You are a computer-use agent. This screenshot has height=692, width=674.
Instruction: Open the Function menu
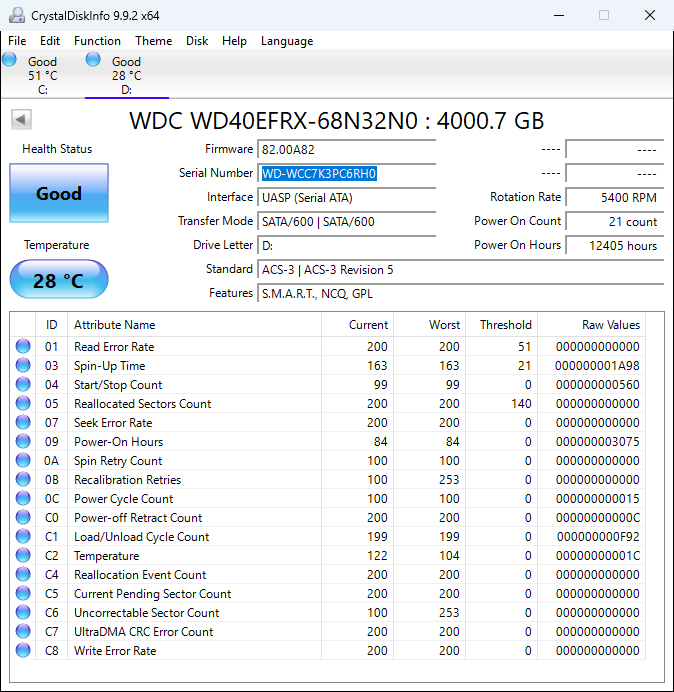(x=98, y=41)
